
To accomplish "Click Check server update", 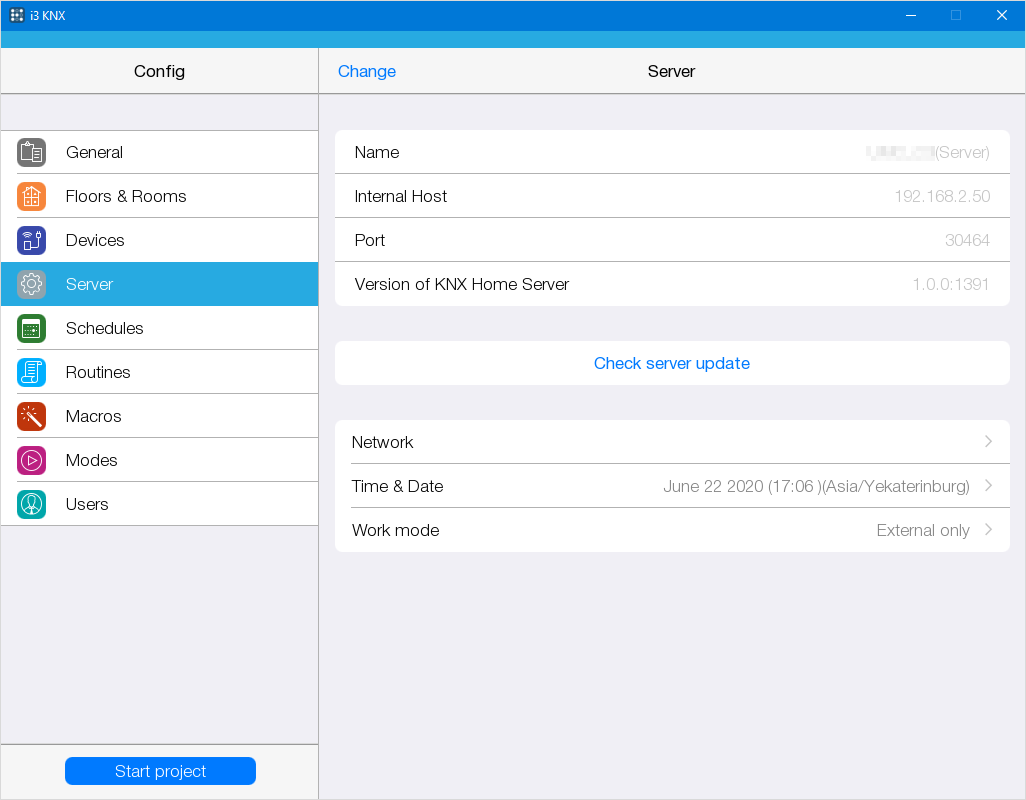I will [672, 364].
